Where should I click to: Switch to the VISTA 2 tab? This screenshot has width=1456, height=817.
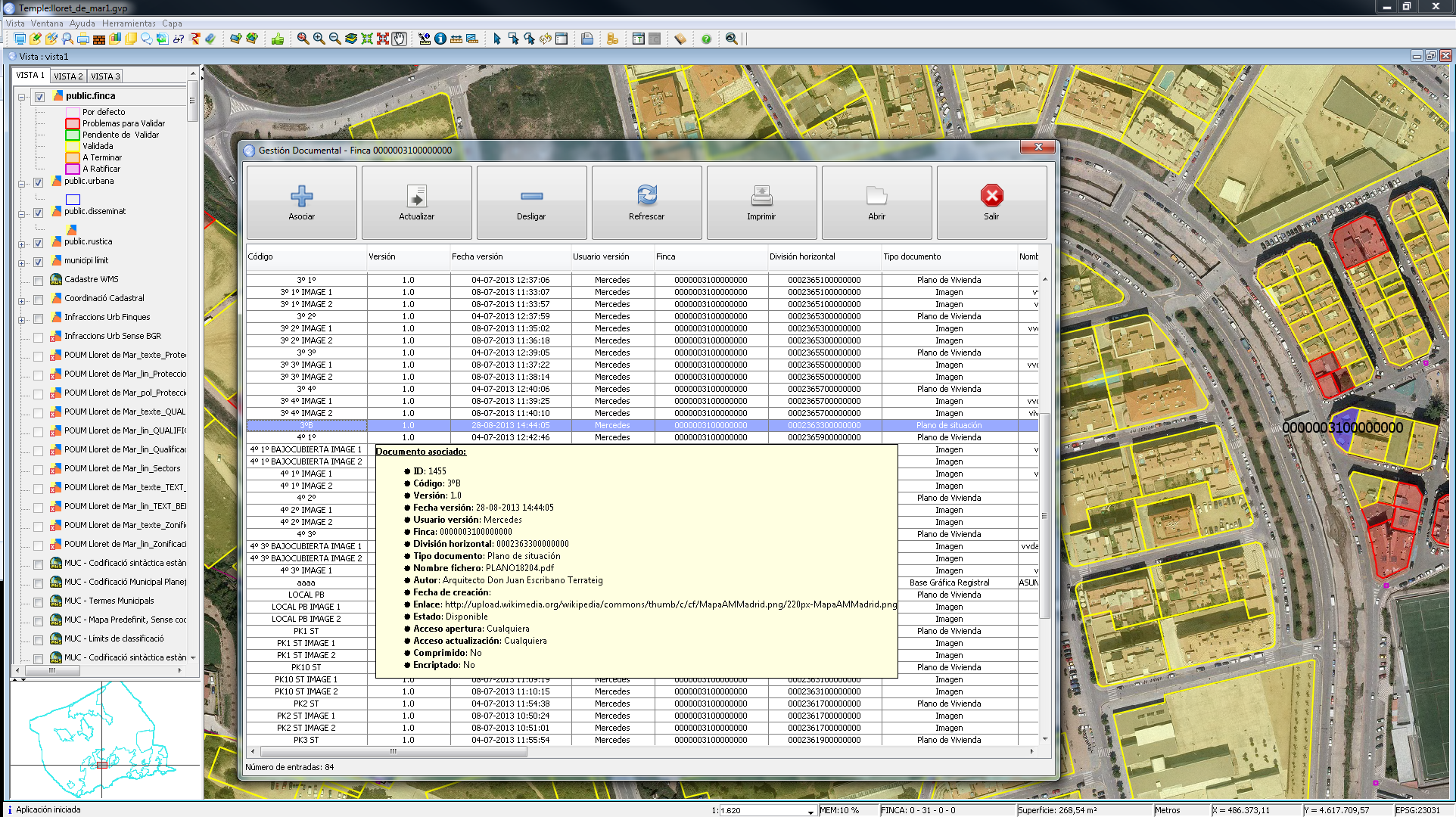coord(68,76)
